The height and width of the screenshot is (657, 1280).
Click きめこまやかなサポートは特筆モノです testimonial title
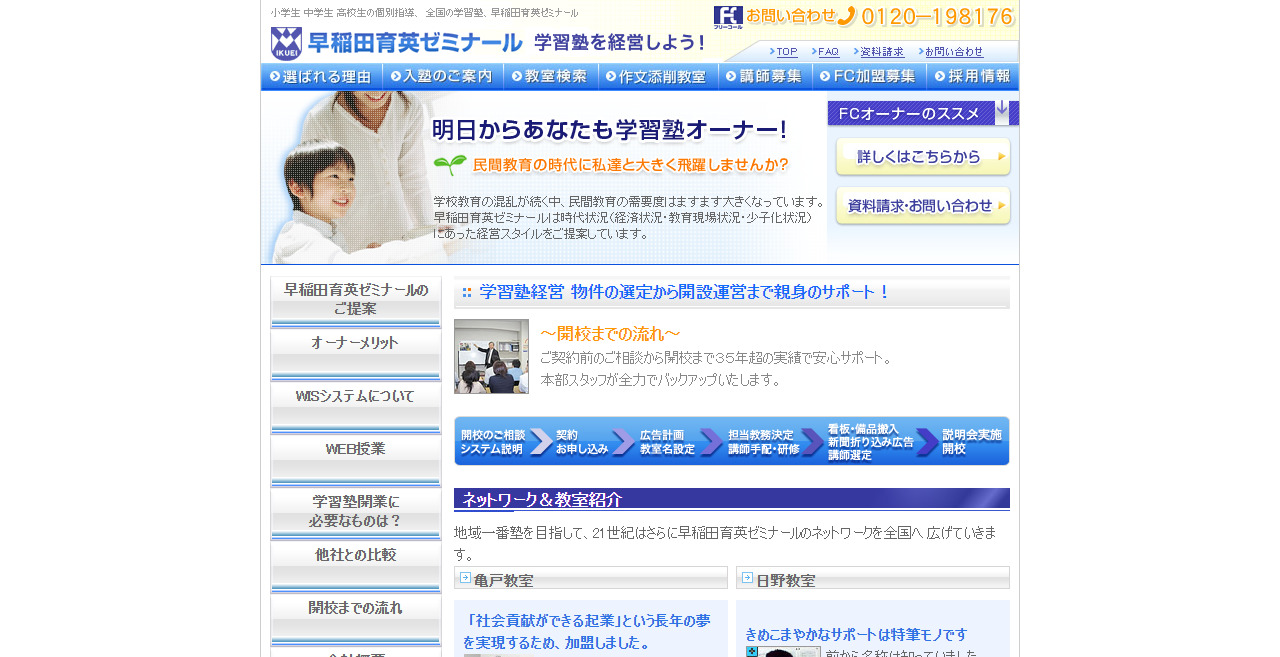pos(857,634)
